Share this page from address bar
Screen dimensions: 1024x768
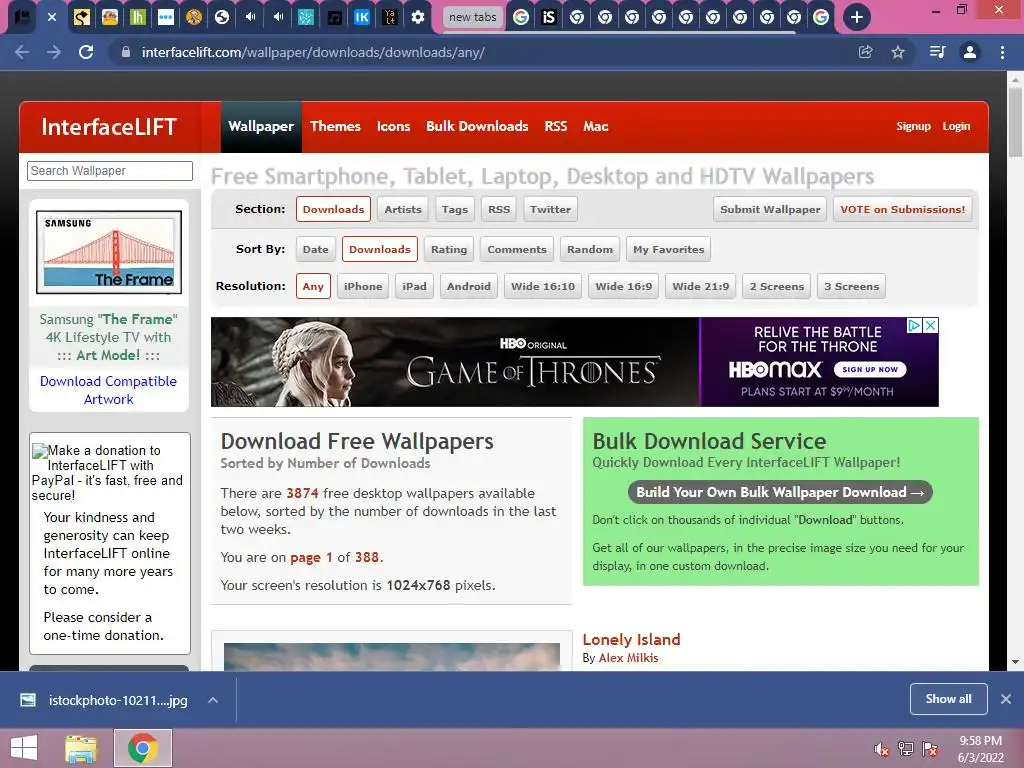click(865, 52)
